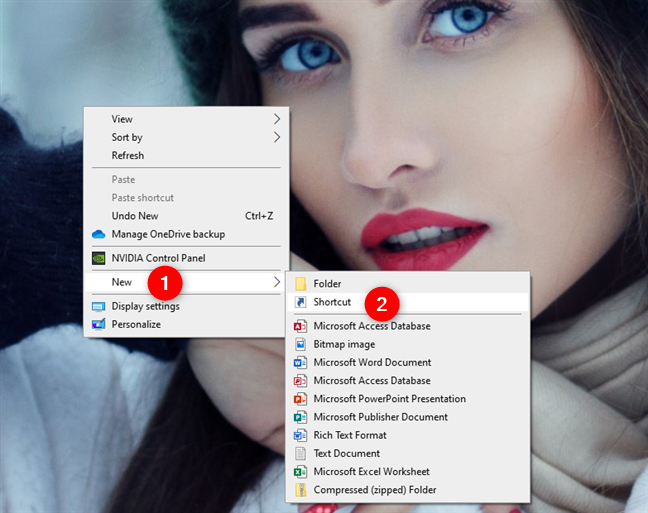Image resolution: width=648 pixels, height=513 pixels.
Task: Click the Rich Text Format icon
Action: pos(300,435)
